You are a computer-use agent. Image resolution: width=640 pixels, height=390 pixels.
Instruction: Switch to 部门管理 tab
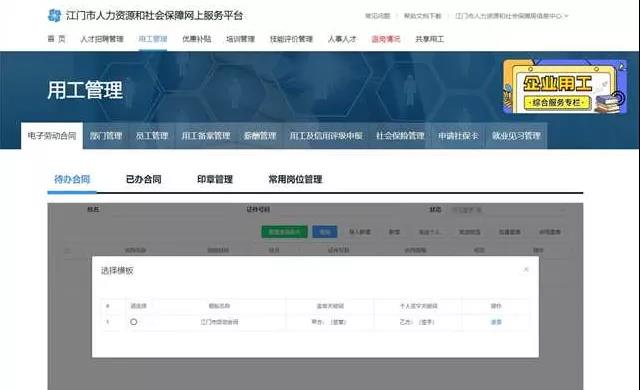(106, 135)
